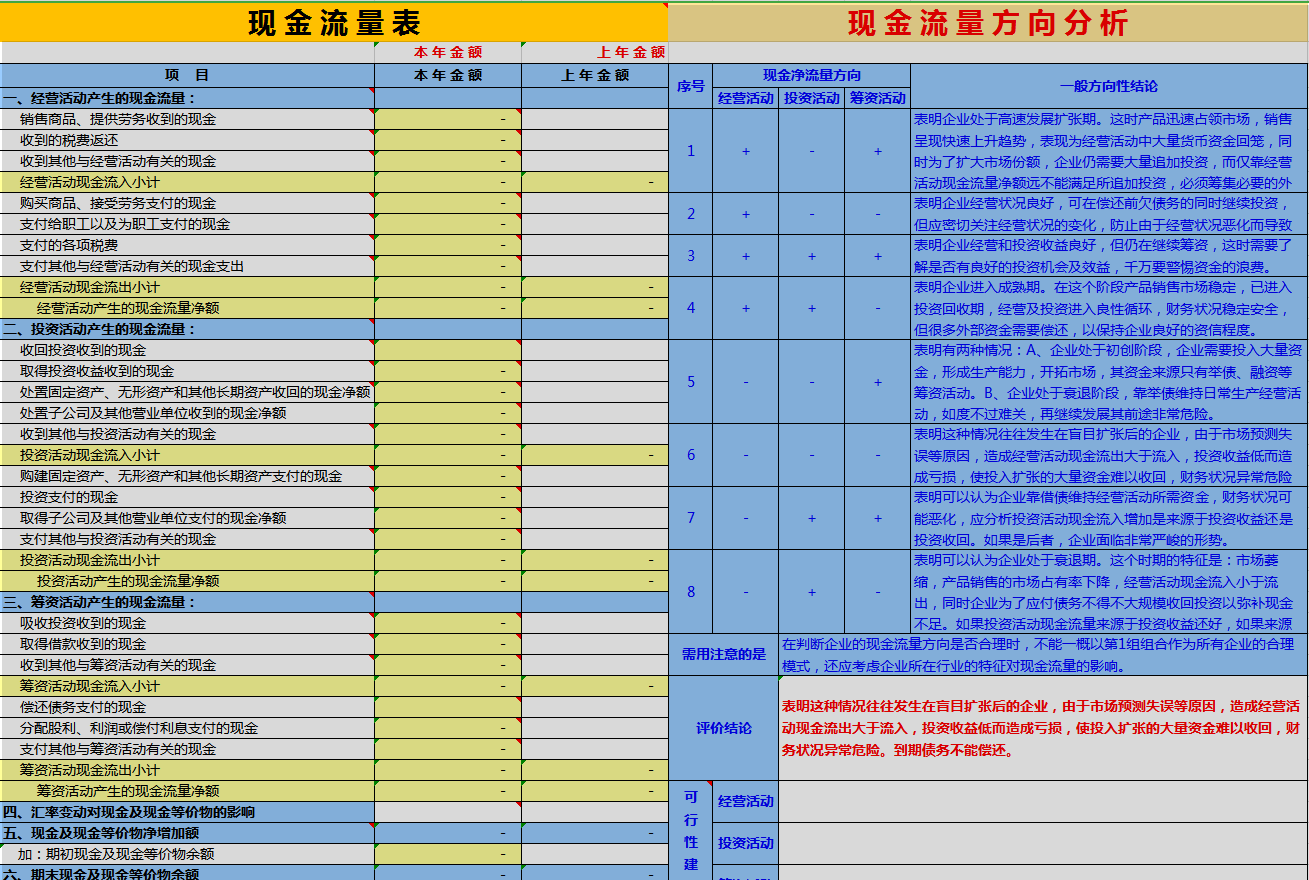Click 本年金额 cell for 销售商品、提供劳务收到的现金

tap(448, 119)
